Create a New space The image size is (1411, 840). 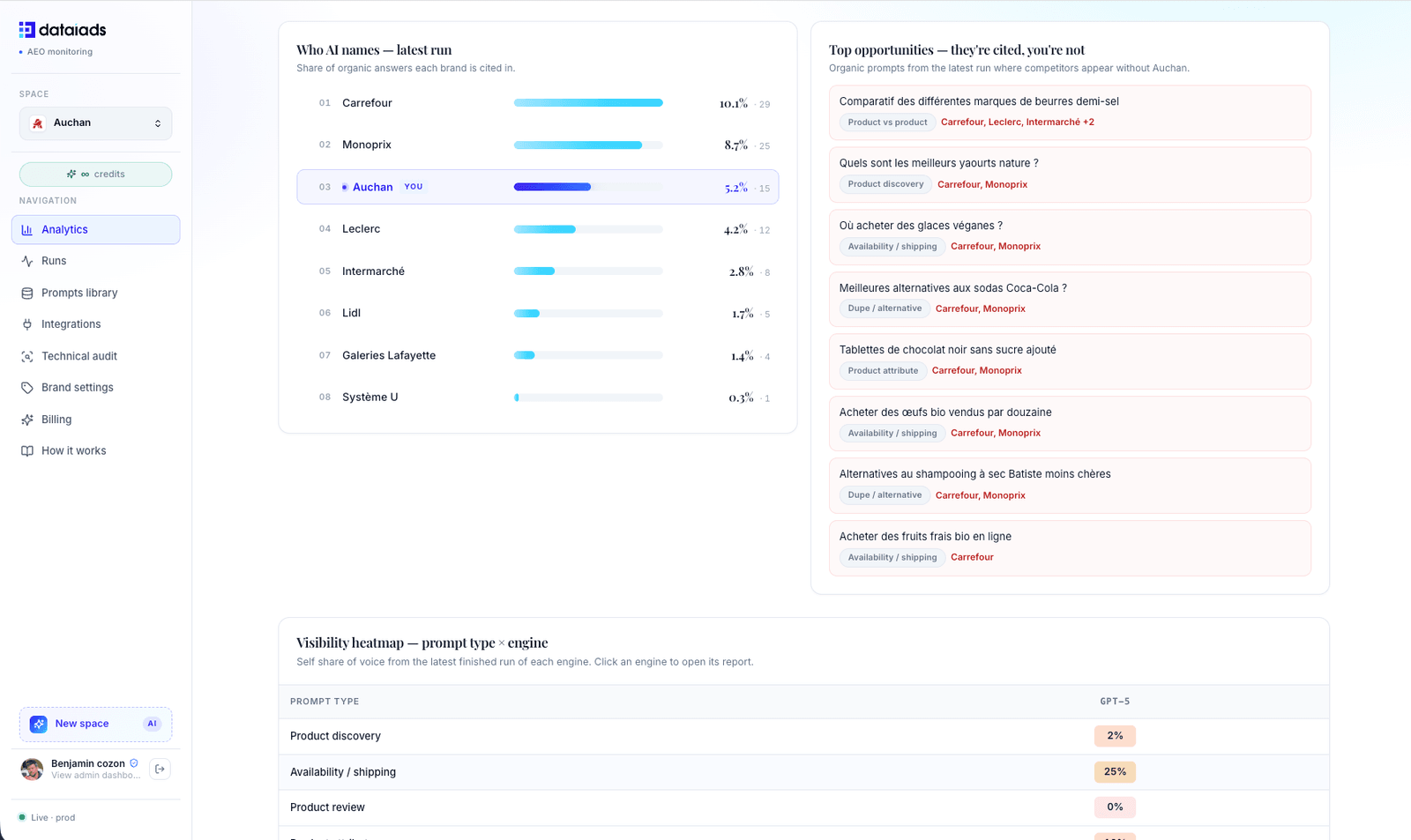[x=95, y=725]
